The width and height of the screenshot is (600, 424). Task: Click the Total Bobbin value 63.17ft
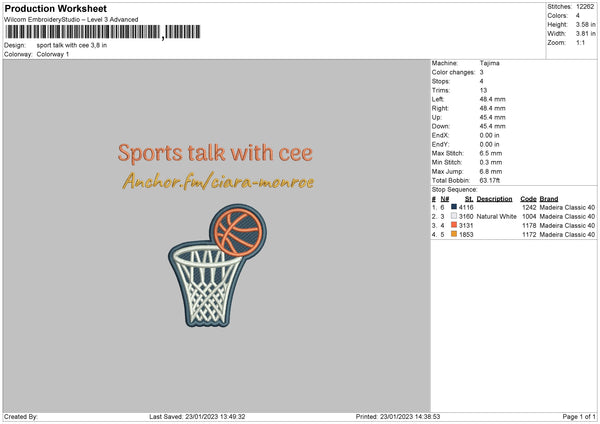pos(489,180)
